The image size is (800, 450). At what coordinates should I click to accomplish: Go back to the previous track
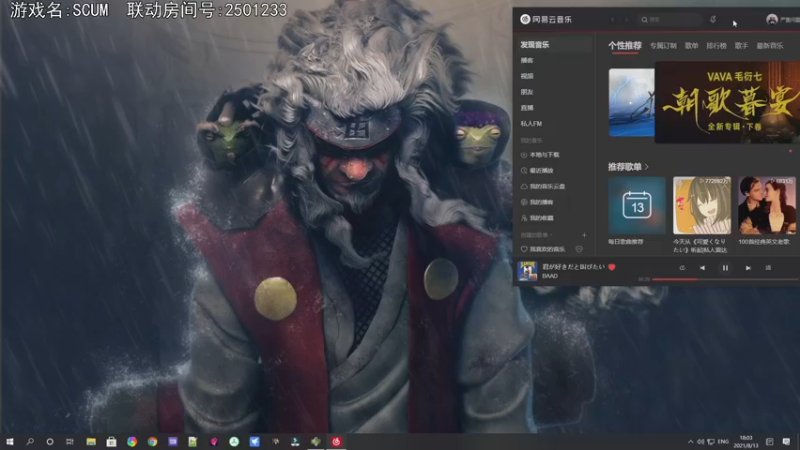(703, 268)
